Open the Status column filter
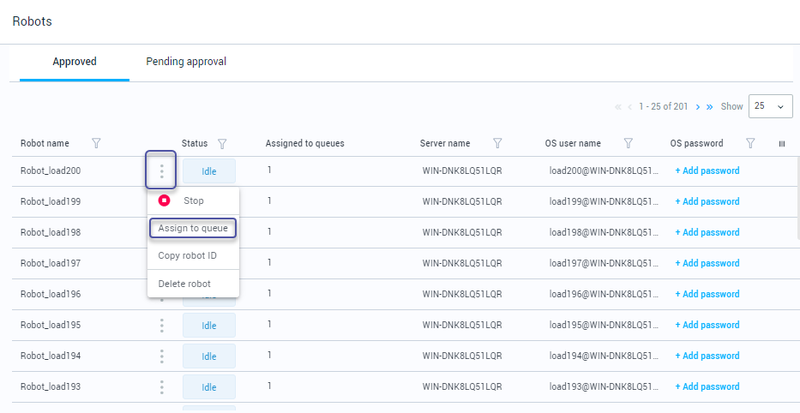Image resolution: width=800 pixels, height=413 pixels. [x=222, y=143]
